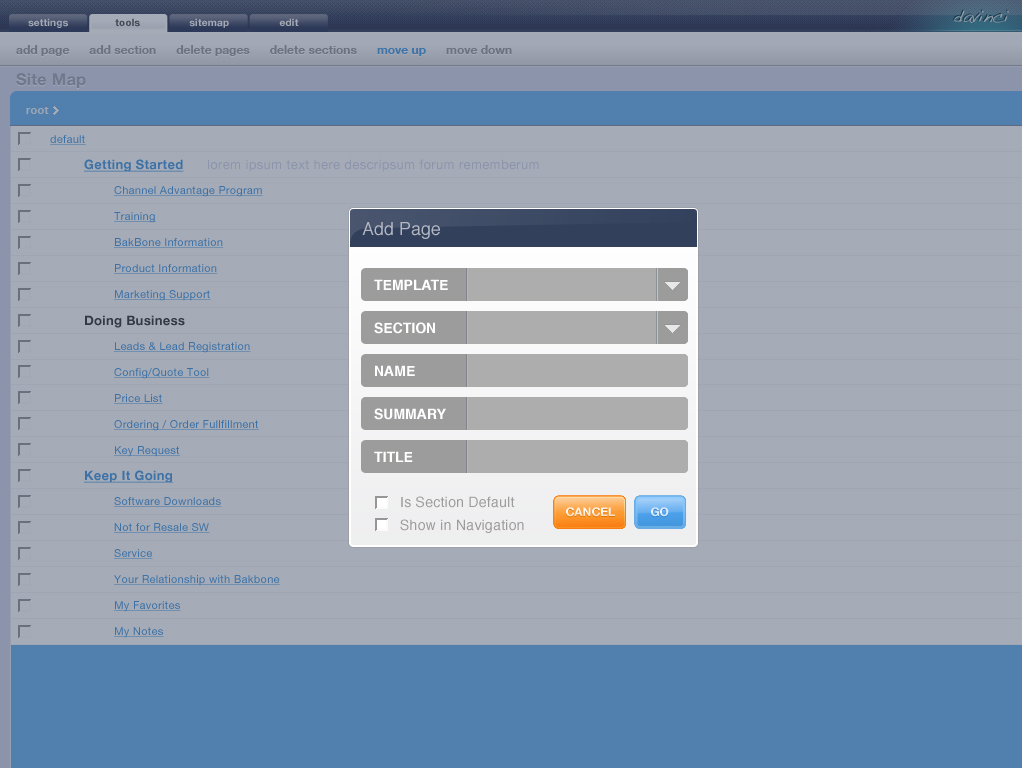Click the NAME input field
The height and width of the screenshot is (768, 1022).
point(577,371)
